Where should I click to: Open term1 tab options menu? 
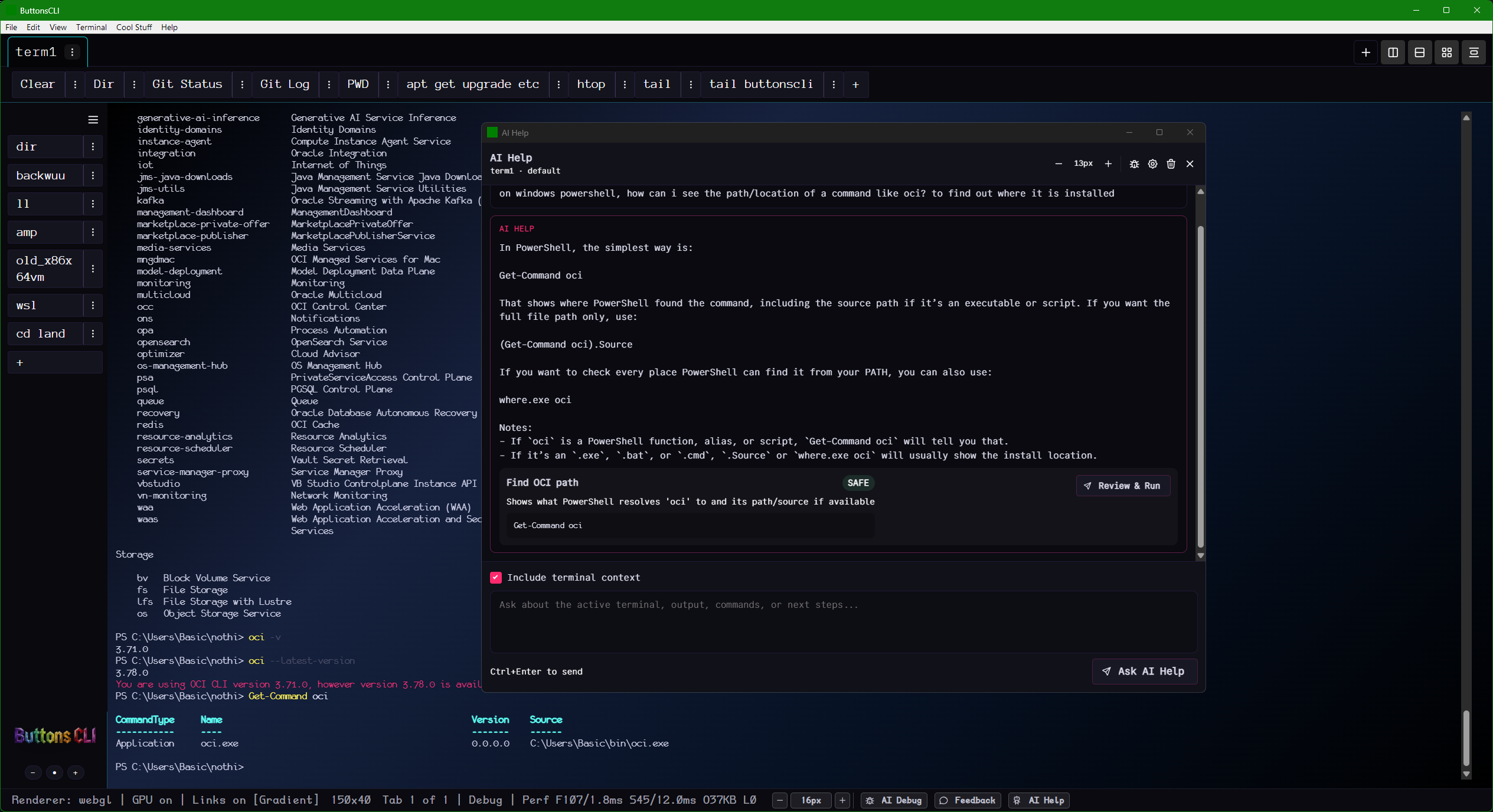73,52
